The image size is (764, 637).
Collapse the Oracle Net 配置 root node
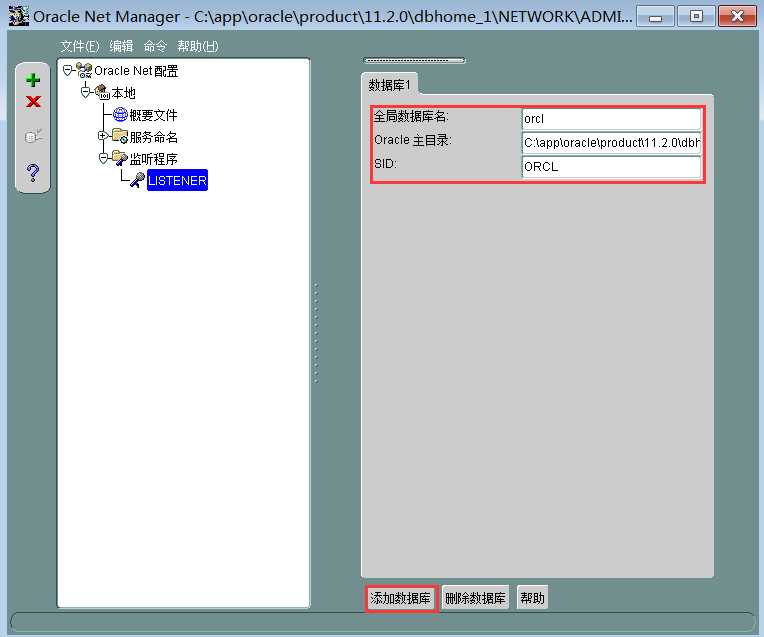67,71
